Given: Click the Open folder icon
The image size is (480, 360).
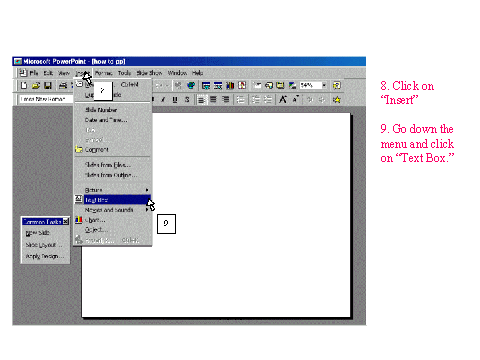Looking at the screenshot, I should [36, 86].
